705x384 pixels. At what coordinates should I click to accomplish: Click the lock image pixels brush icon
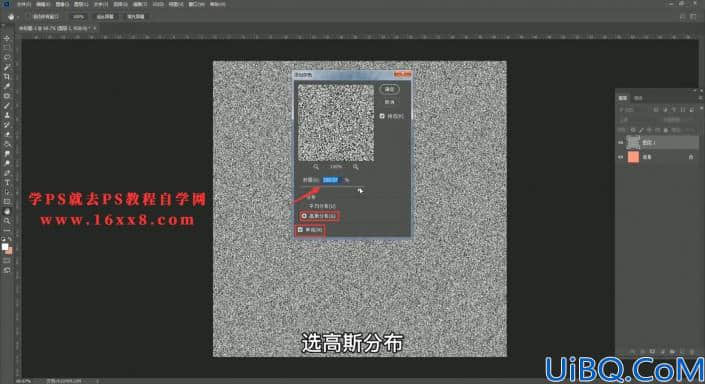click(x=641, y=130)
